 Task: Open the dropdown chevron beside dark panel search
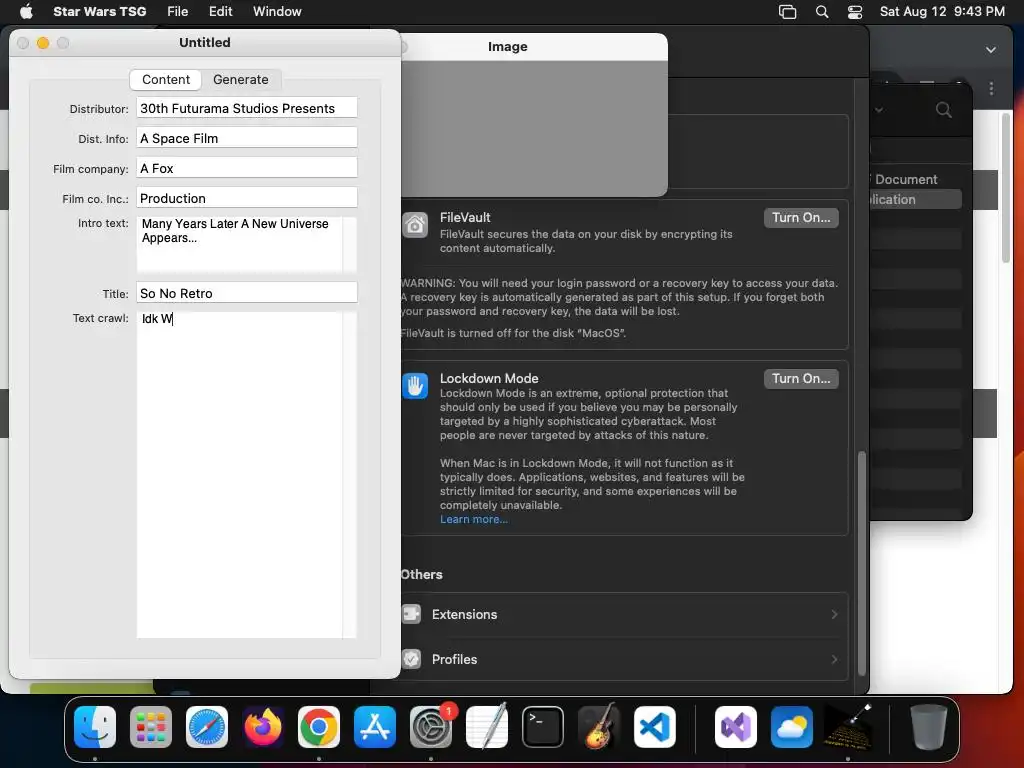pos(879,110)
